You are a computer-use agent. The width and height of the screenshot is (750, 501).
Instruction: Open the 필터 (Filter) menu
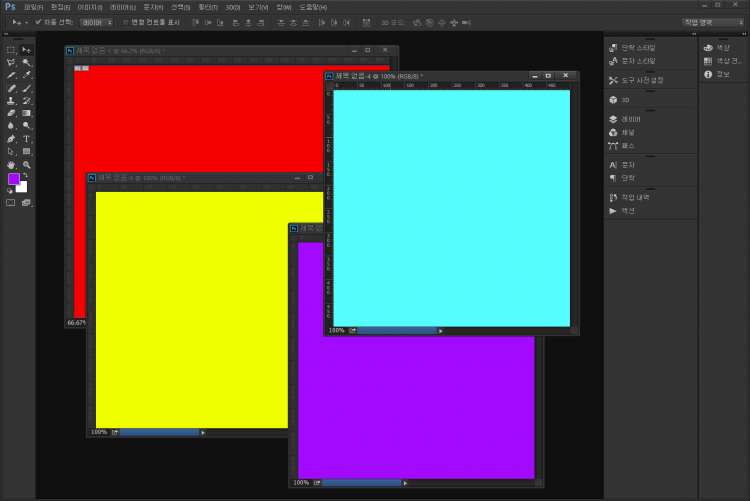208,7
